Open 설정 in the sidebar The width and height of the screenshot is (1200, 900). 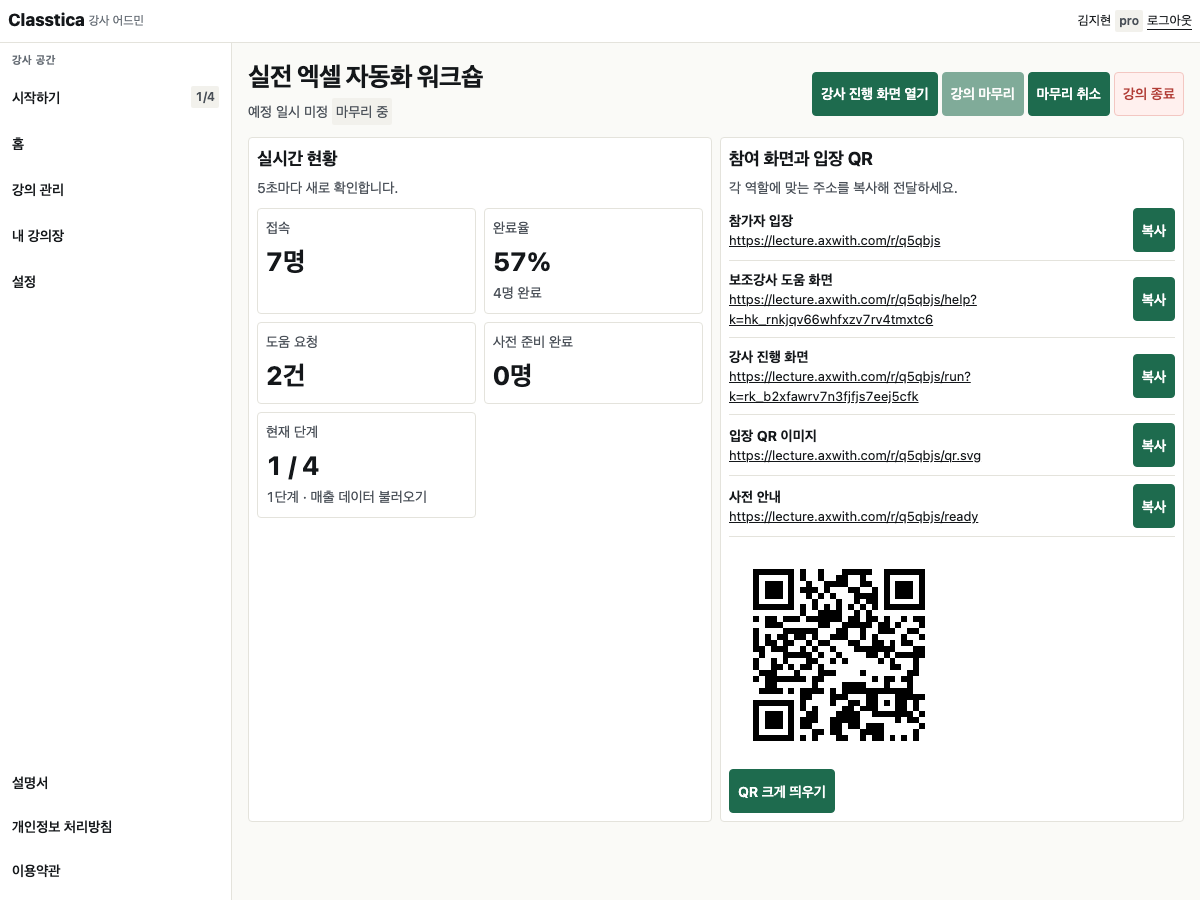pos(115,281)
